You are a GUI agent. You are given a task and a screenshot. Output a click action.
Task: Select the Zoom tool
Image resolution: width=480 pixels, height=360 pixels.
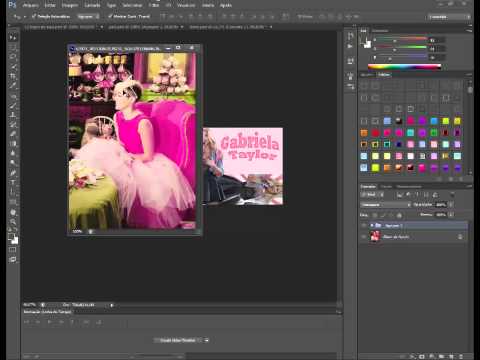point(13,222)
